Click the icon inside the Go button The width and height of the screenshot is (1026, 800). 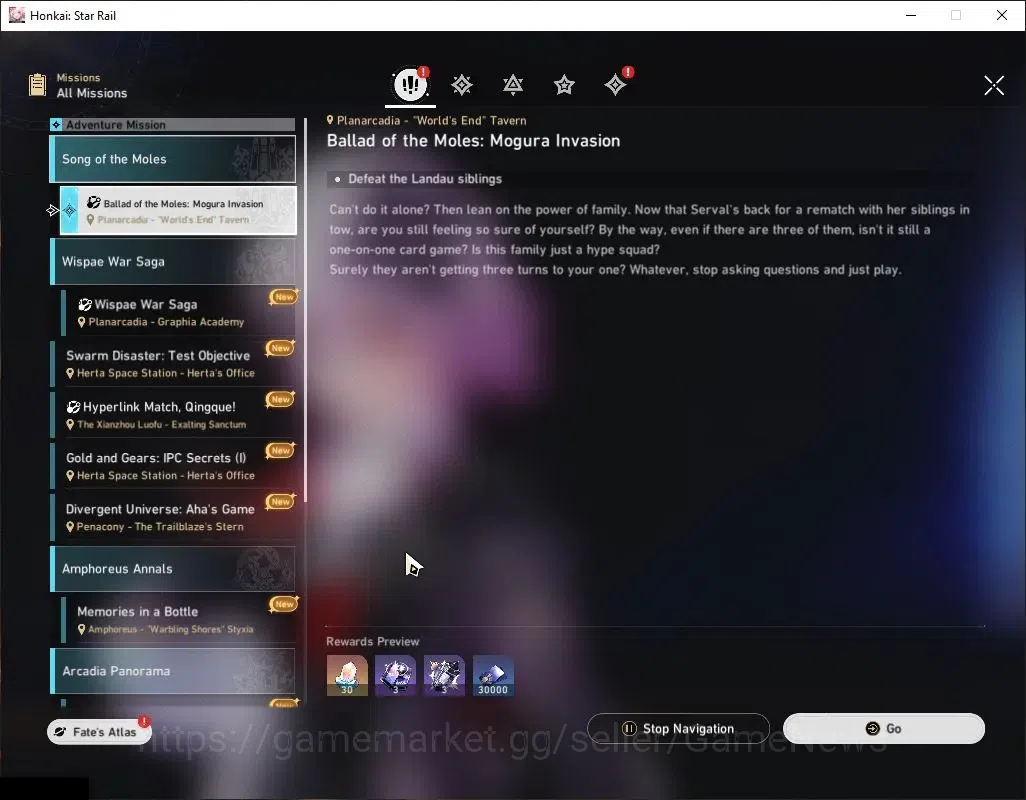[872, 729]
